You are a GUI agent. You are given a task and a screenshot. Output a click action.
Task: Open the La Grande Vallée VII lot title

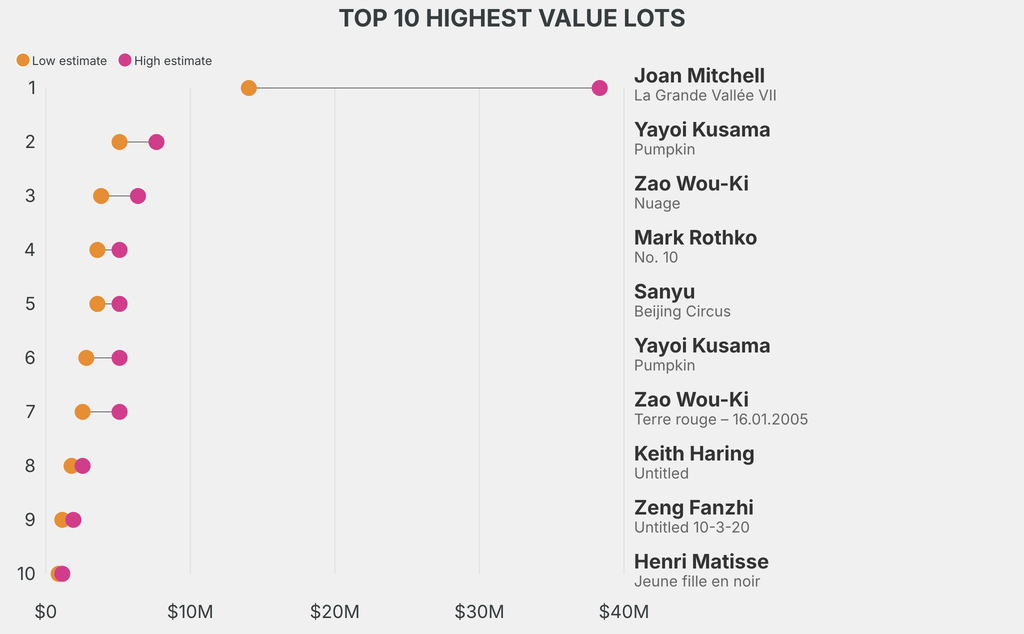(705, 96)
